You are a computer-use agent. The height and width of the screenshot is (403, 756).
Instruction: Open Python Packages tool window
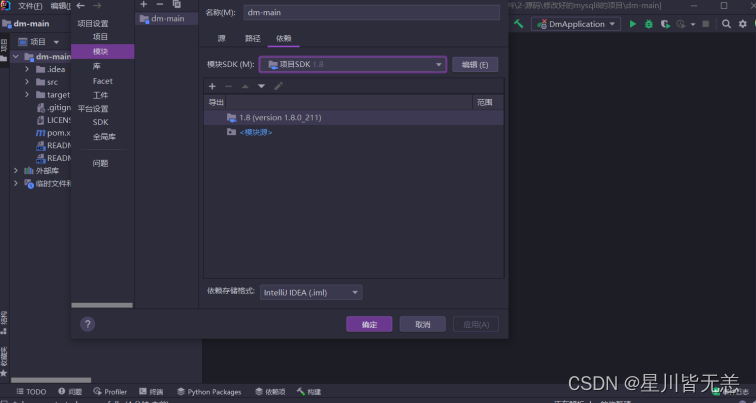point(209,392)
